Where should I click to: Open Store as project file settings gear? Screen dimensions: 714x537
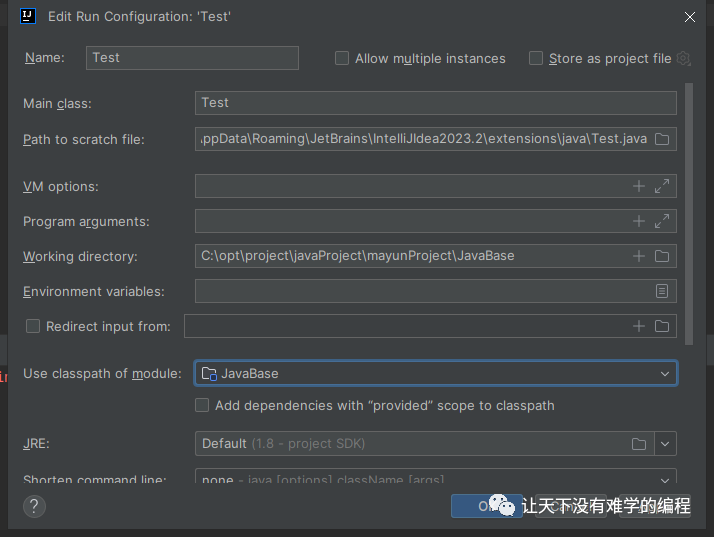[x=684, y=58]
